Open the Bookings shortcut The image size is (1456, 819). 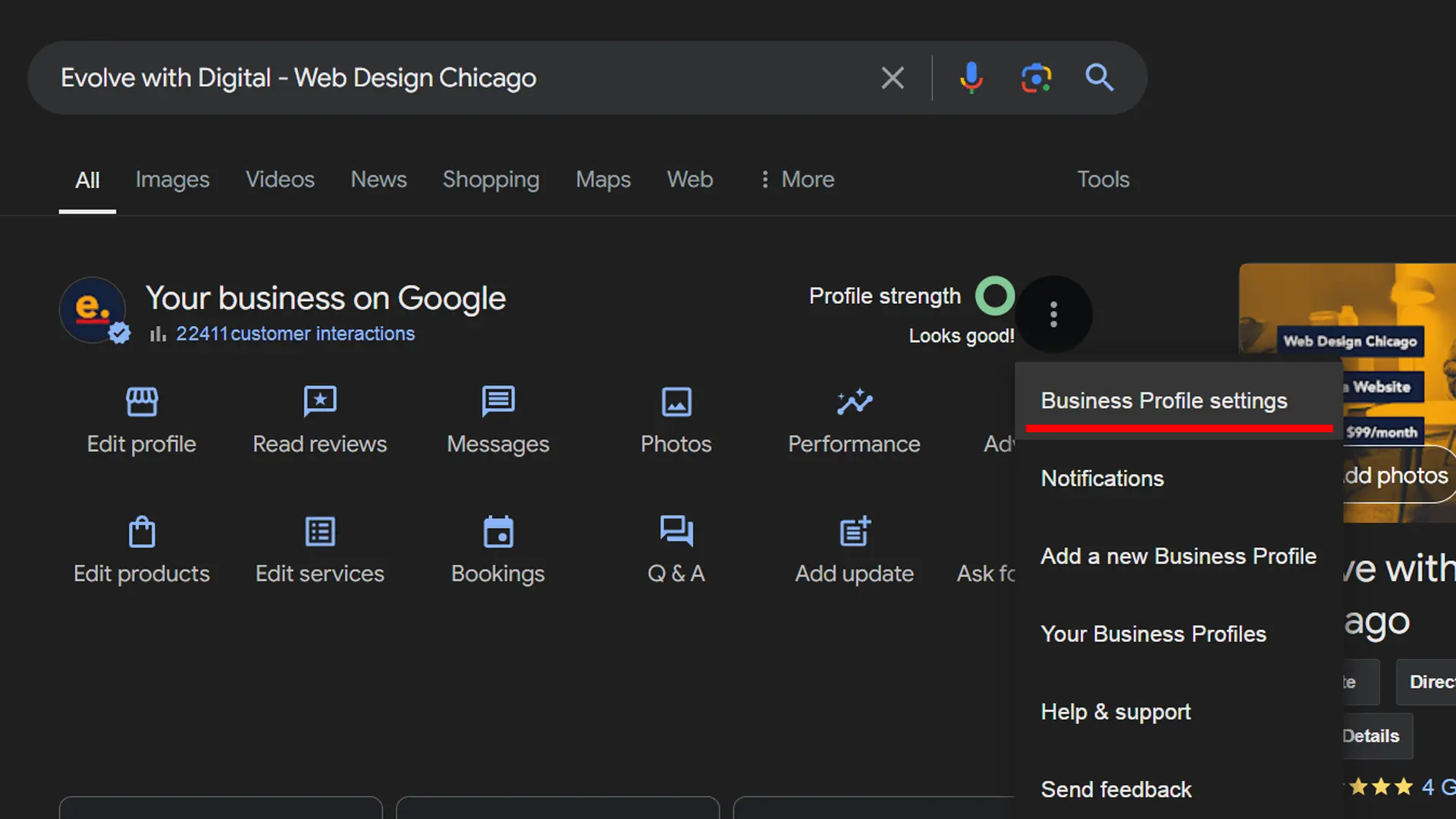pyautogui.click(x=498, y=551)
